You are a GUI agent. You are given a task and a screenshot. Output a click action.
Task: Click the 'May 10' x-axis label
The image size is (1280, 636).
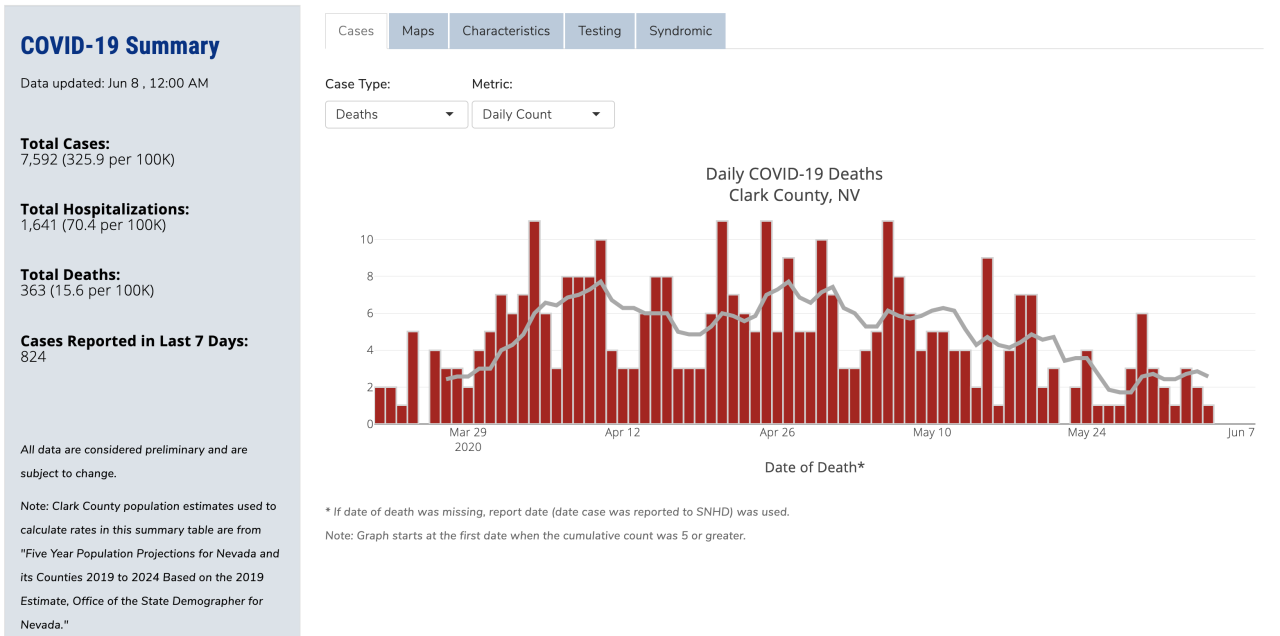tap(932, 432)
